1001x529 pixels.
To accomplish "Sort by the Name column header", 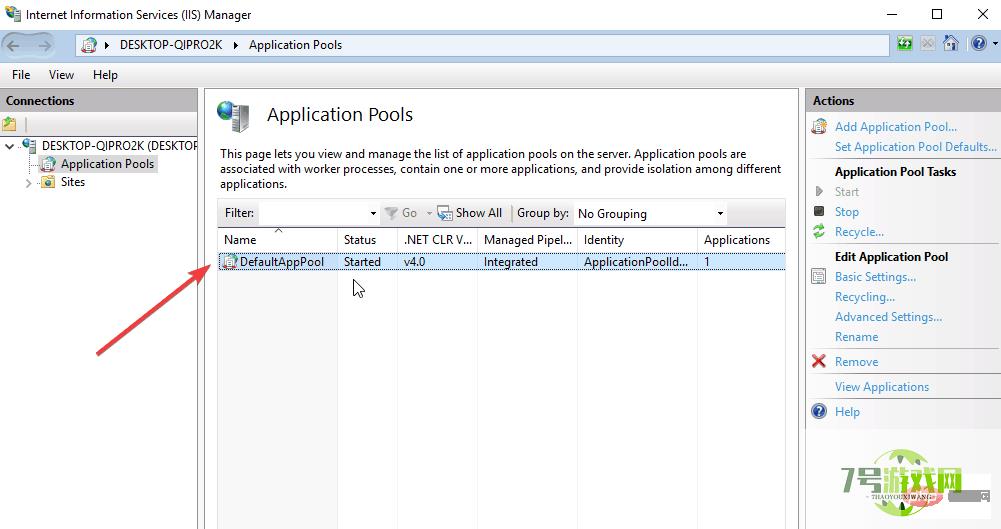I will [278, 240].
